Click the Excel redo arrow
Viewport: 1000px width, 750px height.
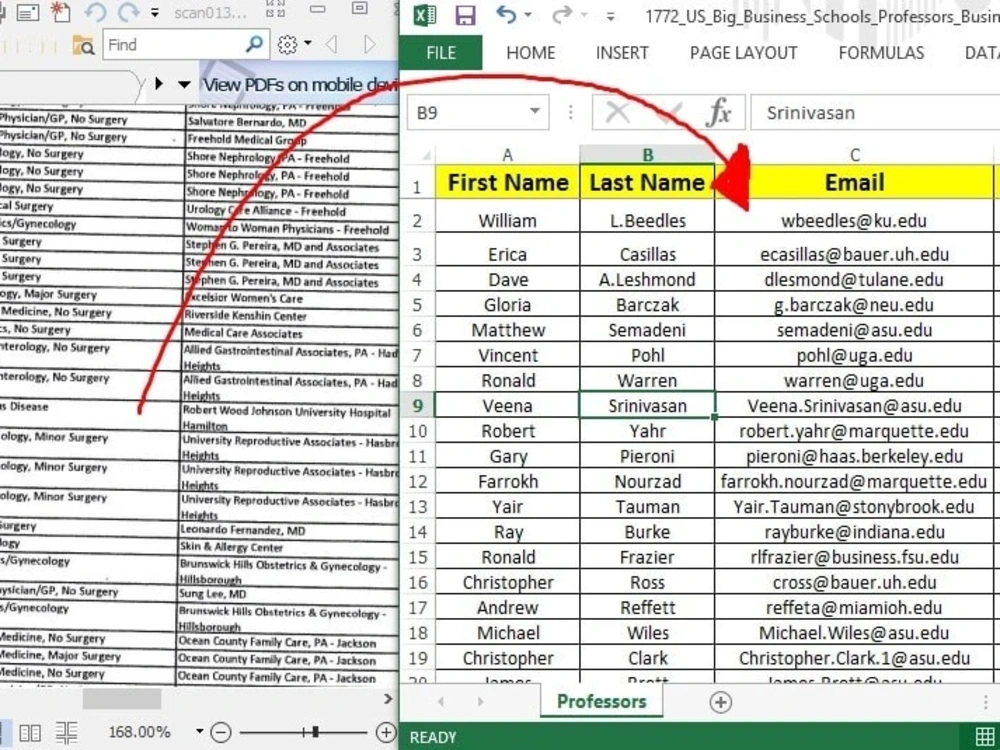562,14
